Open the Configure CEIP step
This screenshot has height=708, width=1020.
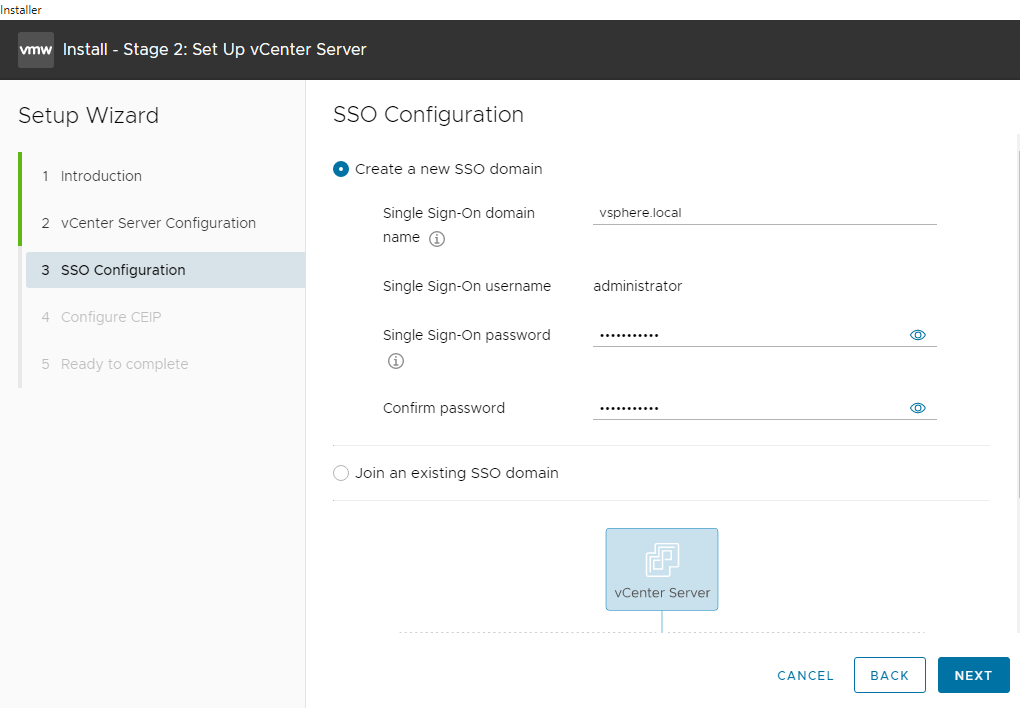click(x=111, y=317)
